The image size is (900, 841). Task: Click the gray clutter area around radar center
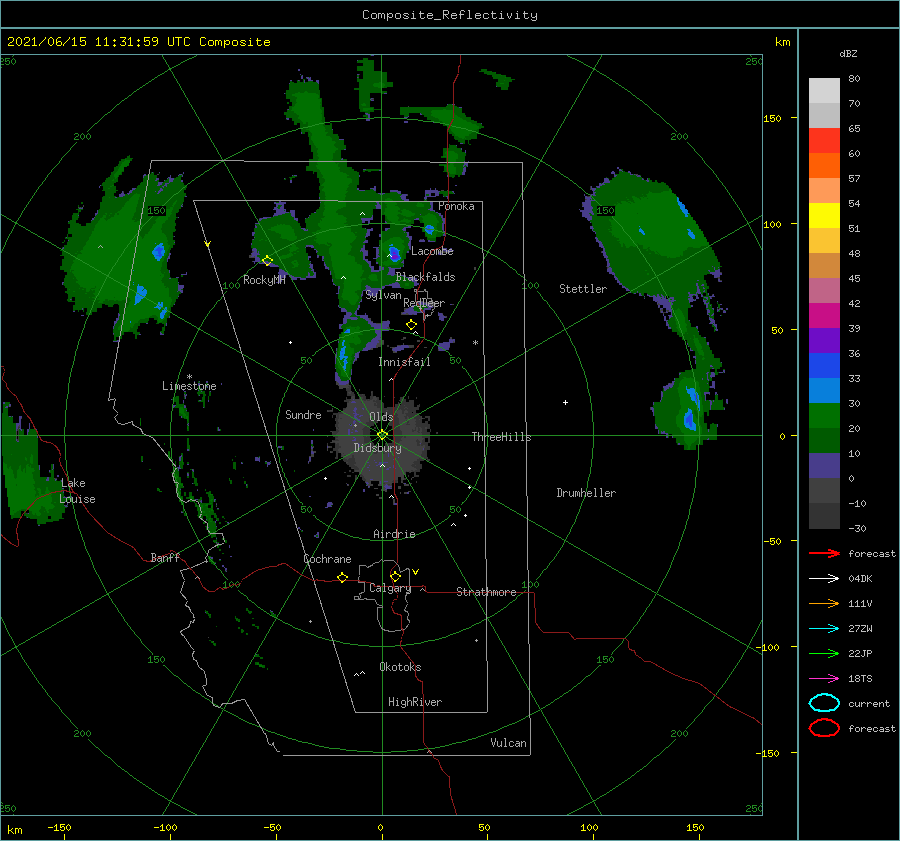[x=382, y=439]
